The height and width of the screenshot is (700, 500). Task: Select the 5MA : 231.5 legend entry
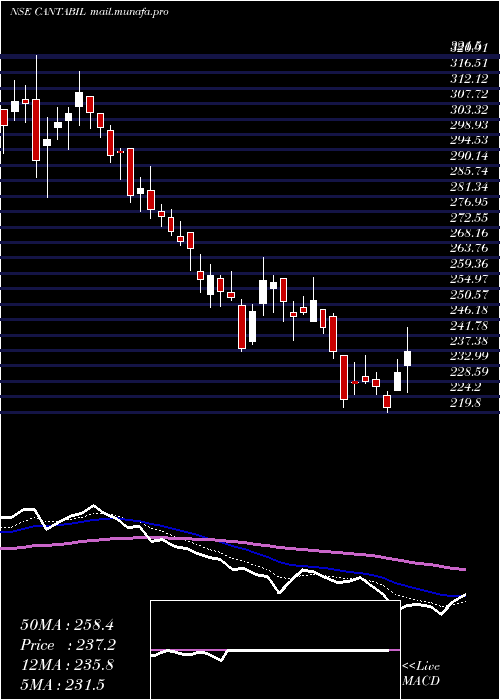click(62, 684)
